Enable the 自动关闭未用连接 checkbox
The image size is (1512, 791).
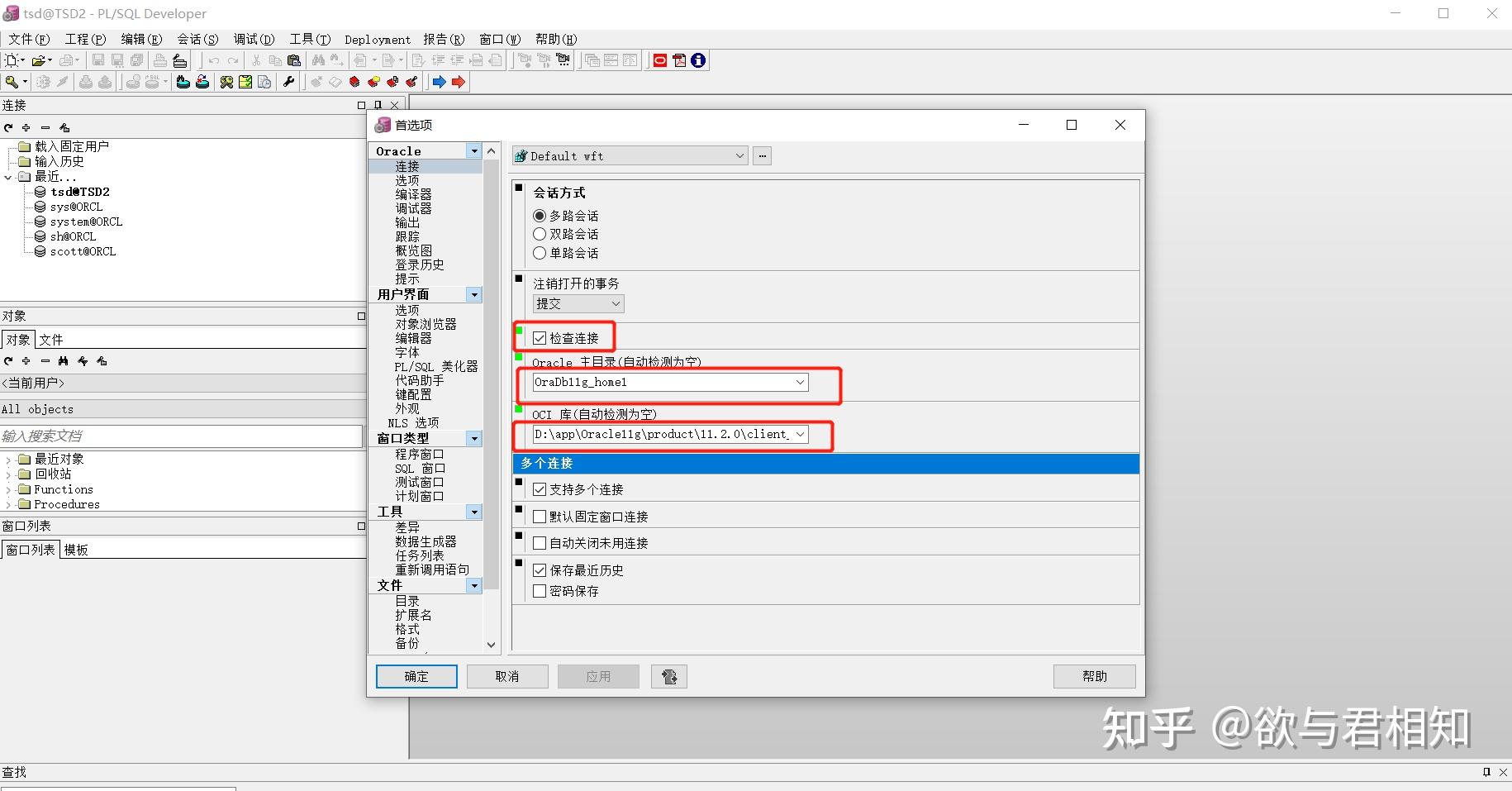point(540,543)
